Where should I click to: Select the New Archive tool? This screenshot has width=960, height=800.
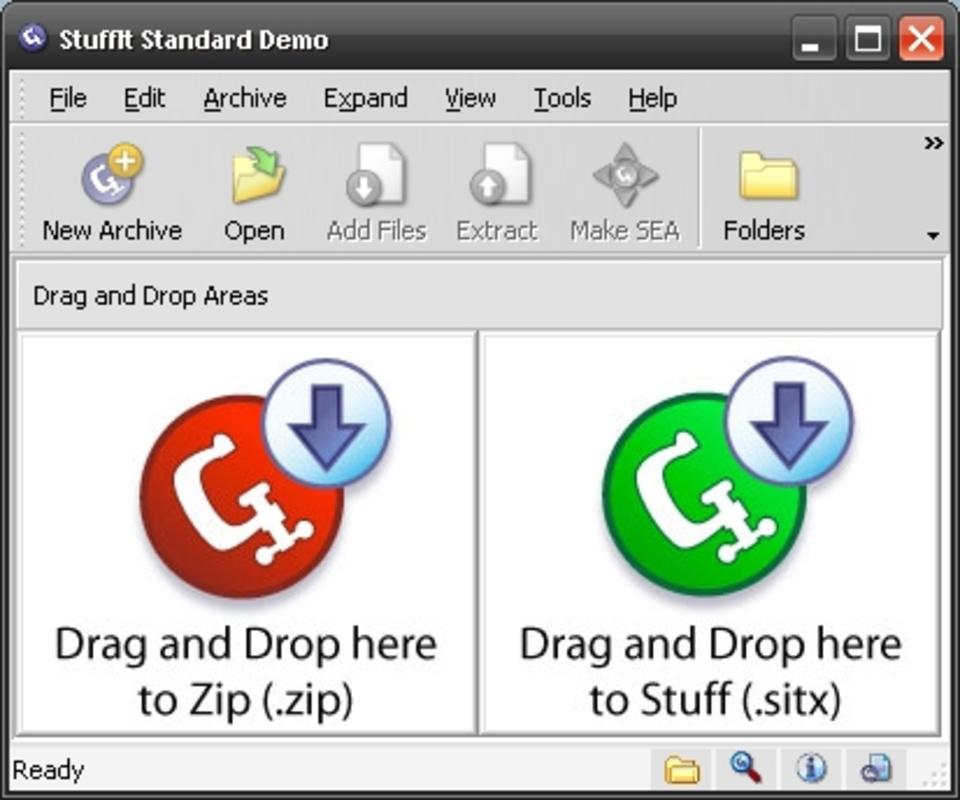click(x=111, y=185)
